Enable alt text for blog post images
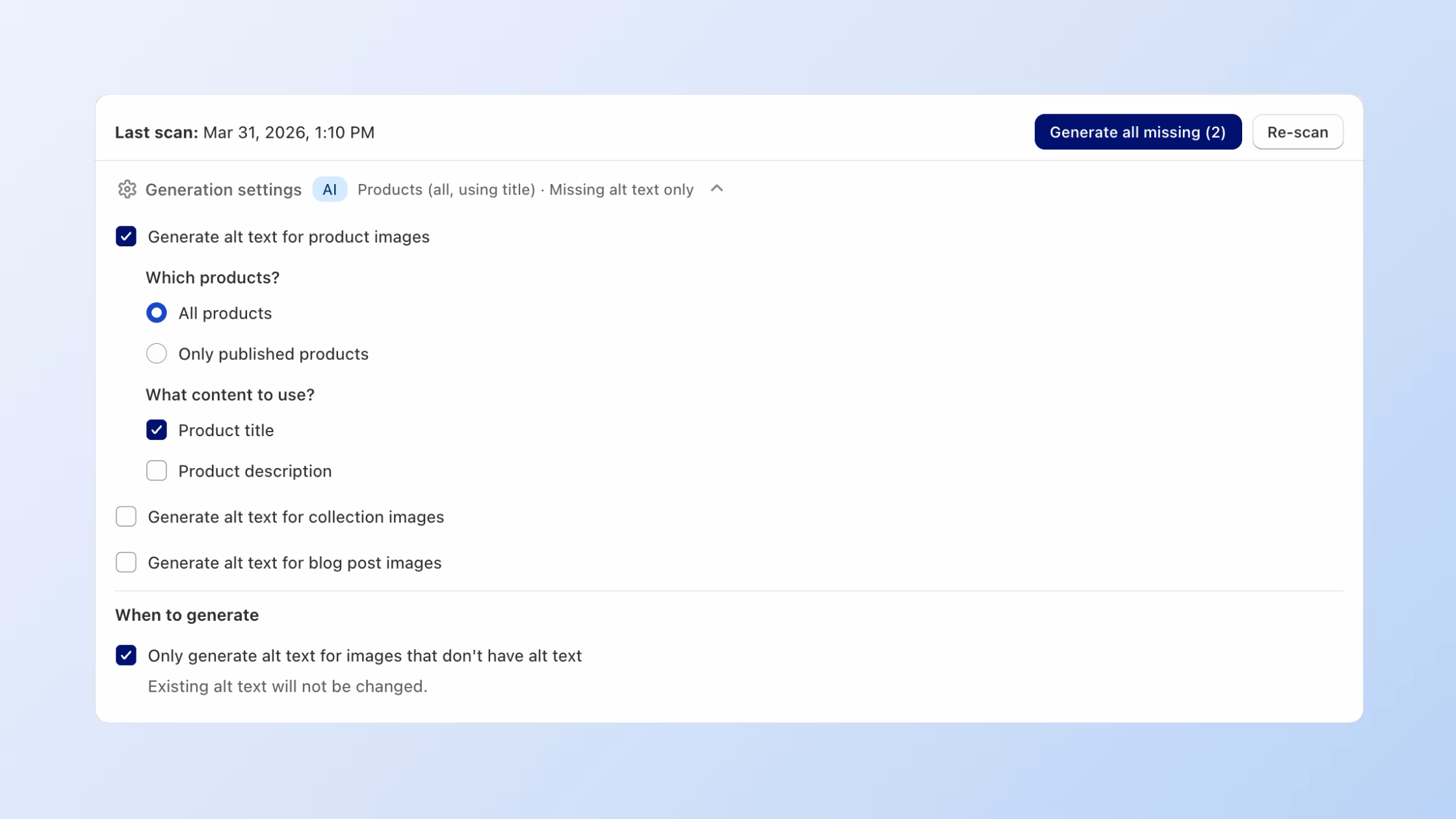 point(126,562)
